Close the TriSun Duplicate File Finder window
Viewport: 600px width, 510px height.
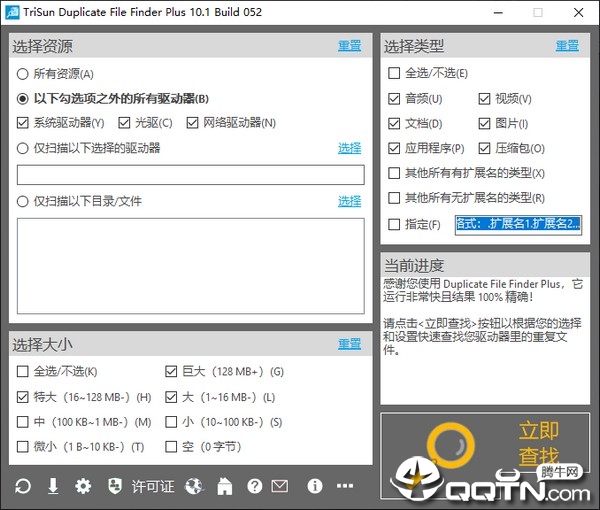coord(579,13)
